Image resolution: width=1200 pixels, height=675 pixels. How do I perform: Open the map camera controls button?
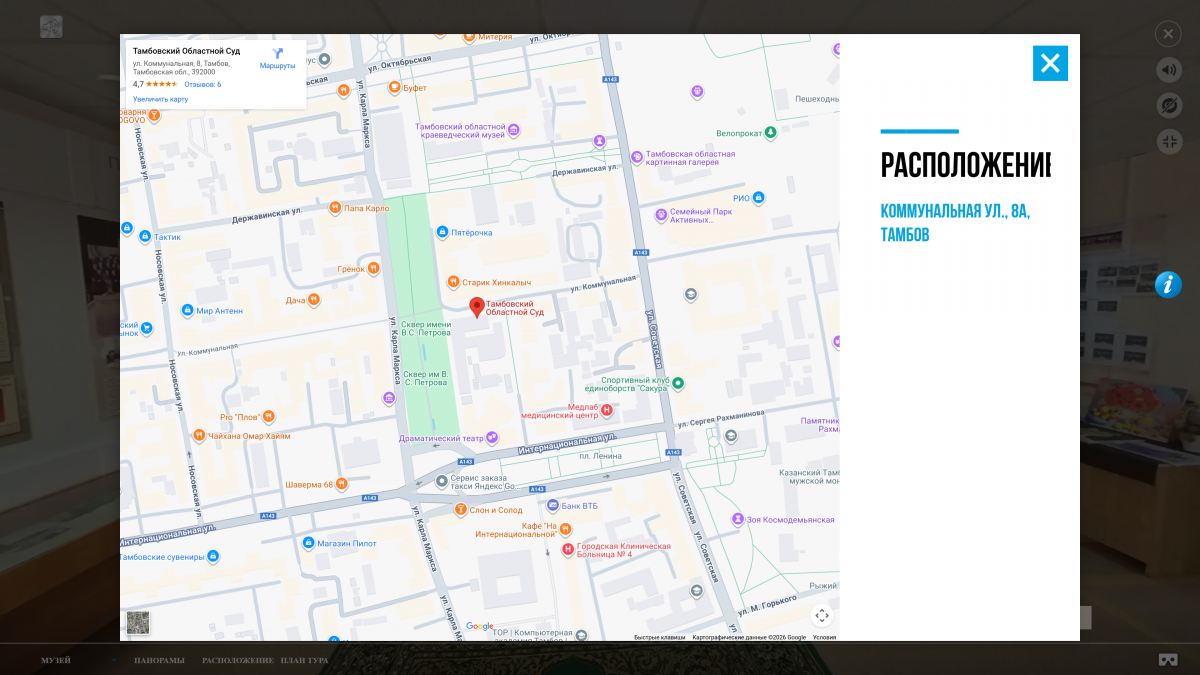coord(821,615)
